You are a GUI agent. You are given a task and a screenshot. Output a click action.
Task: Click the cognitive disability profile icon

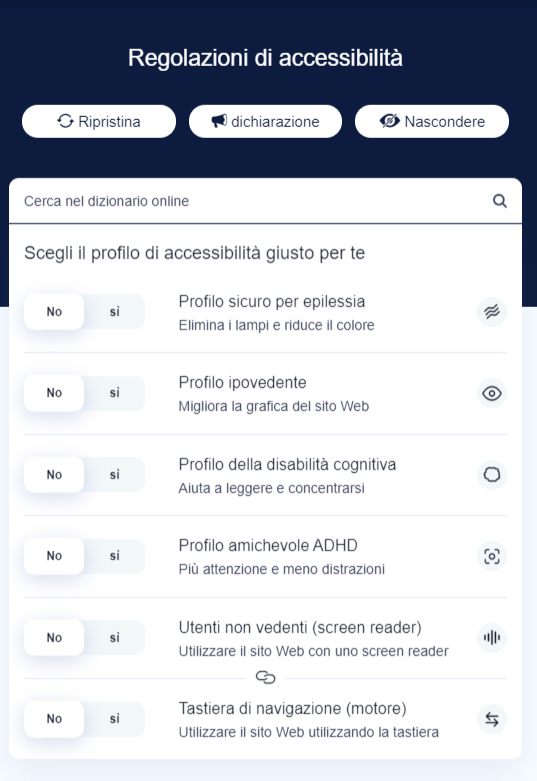coord(492,474)
